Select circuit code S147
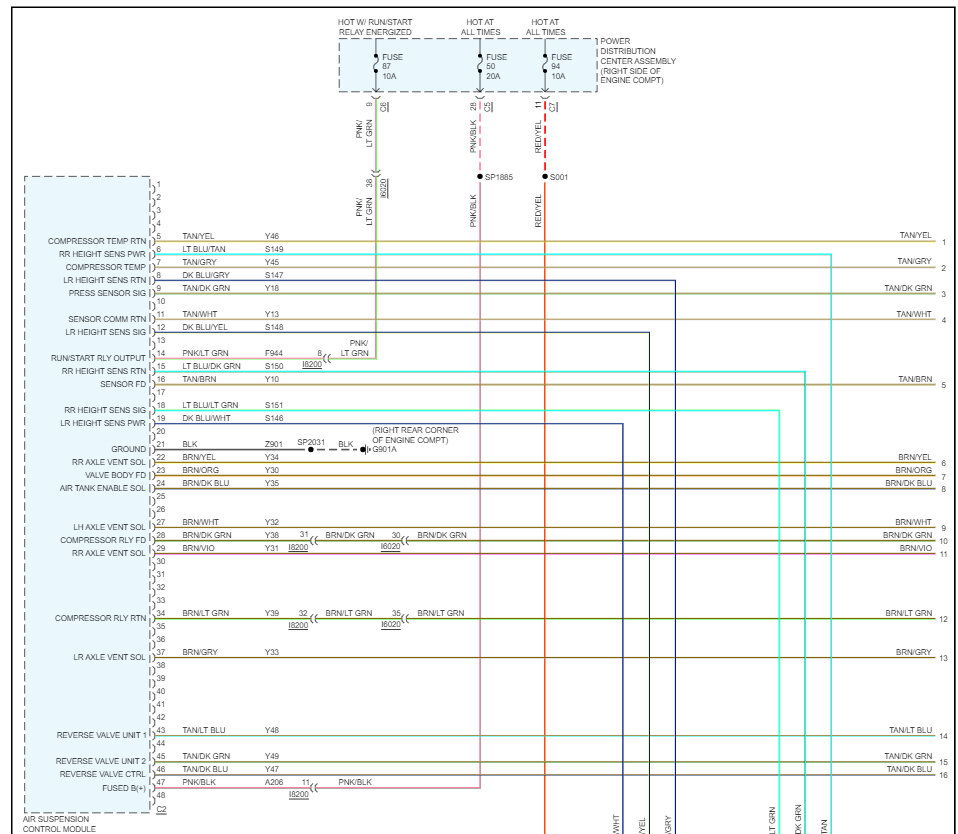 click(x=274, y=275)
